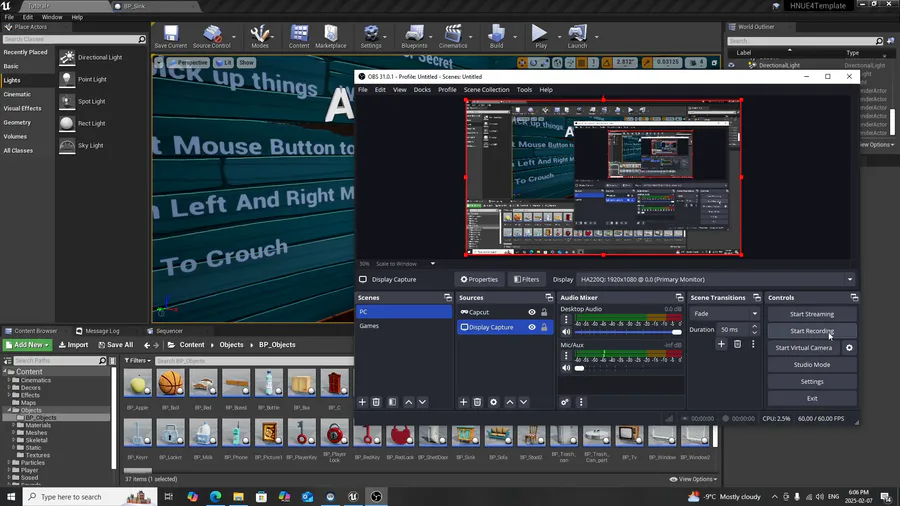This screenshot has width=900, height=506.
Task: Open Virtual Camera settings gear
Action: [849, 348]
